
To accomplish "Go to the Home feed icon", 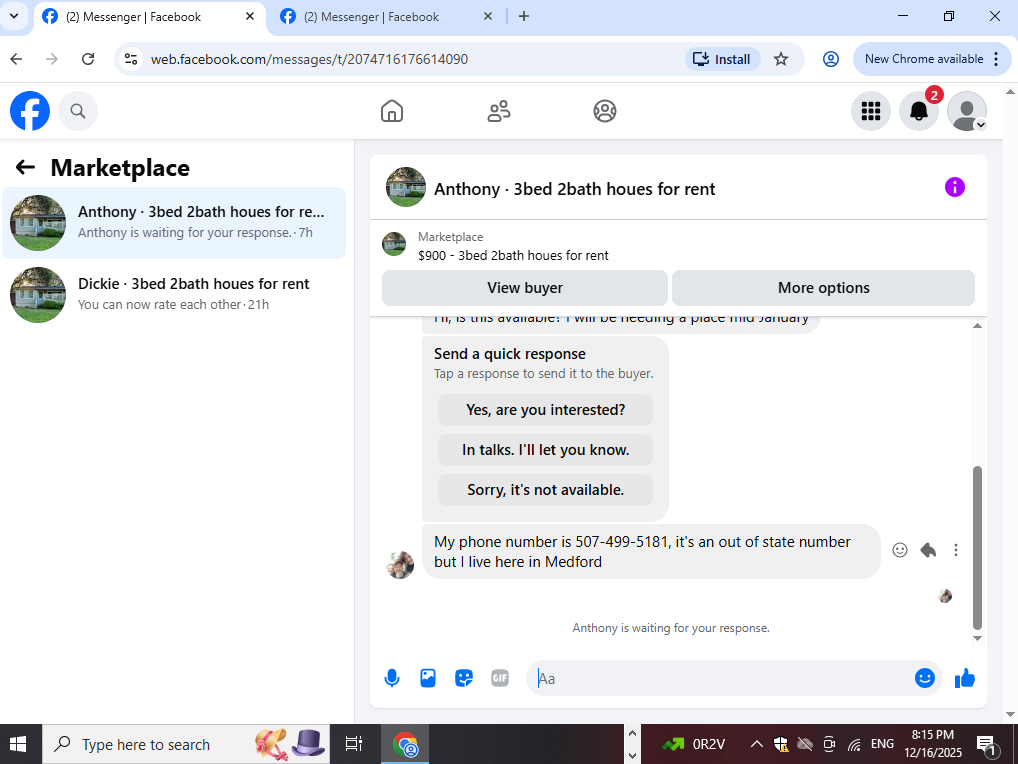I will click(391, 111).
